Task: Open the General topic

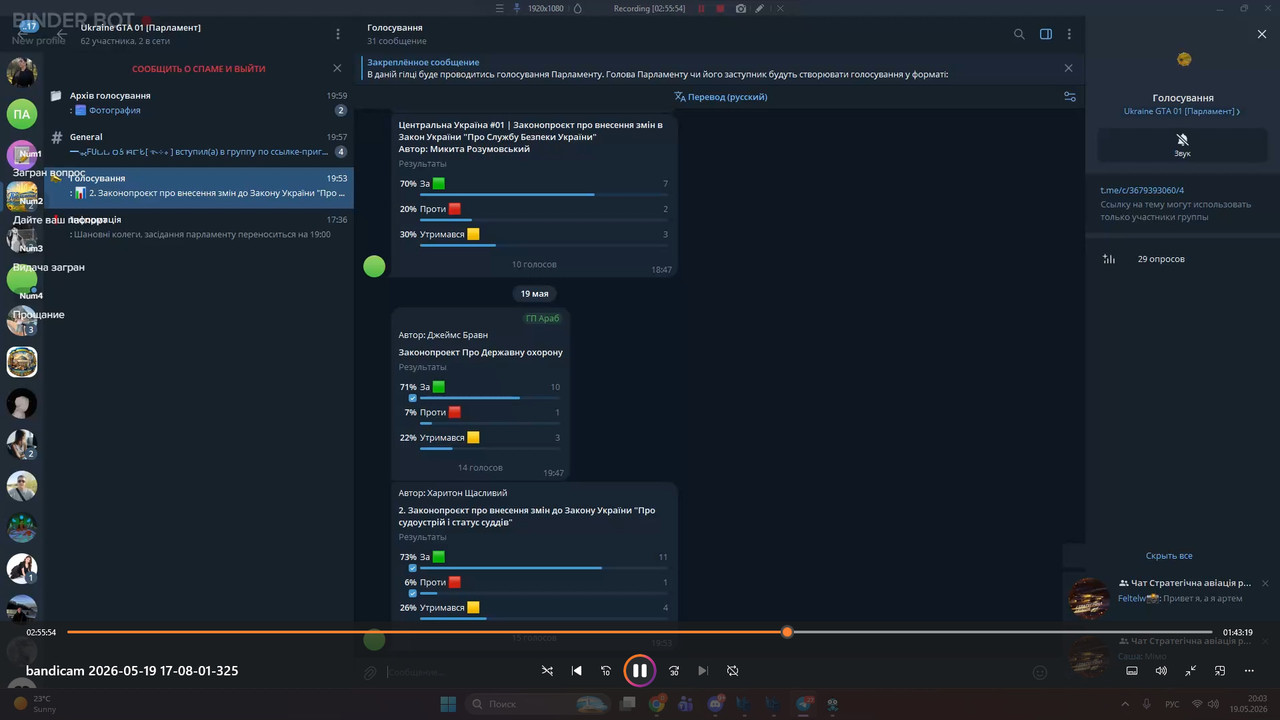Action: tap(199, 144)
